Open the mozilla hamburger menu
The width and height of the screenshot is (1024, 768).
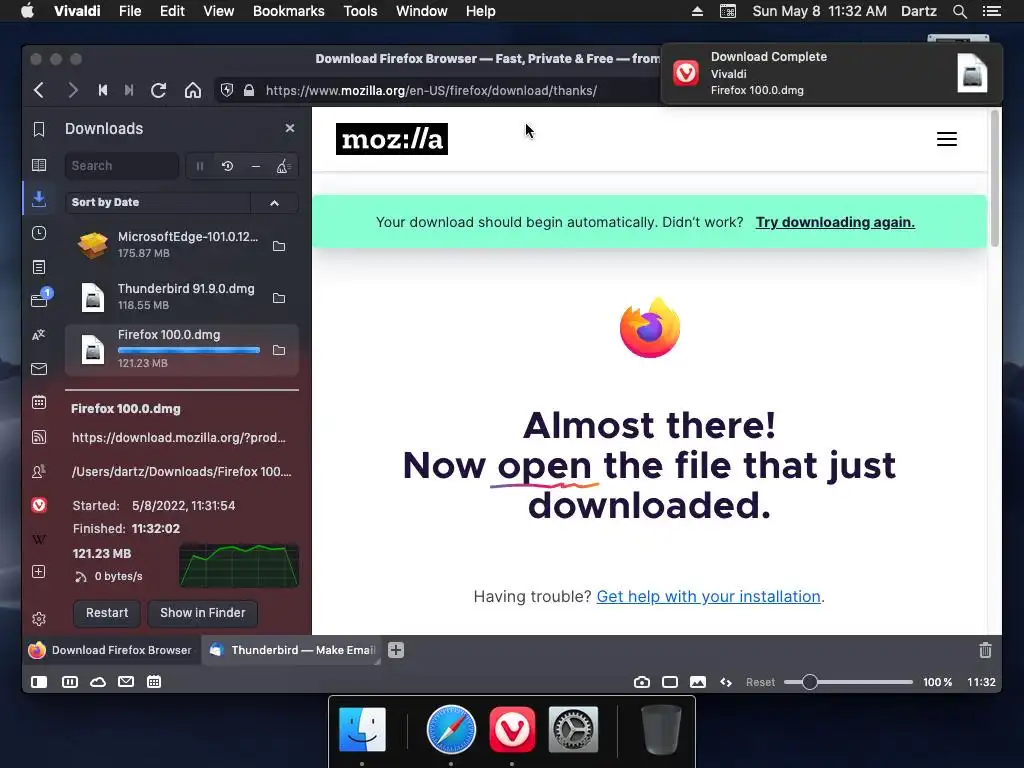click(947, 139)
